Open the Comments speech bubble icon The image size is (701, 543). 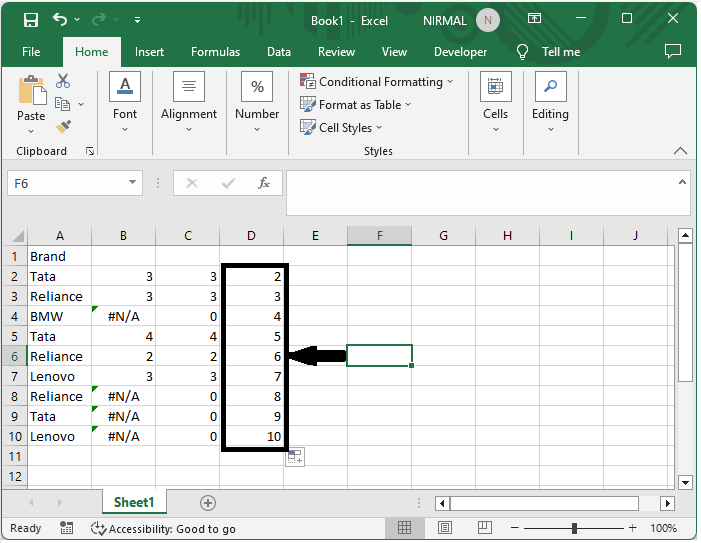(x=673, y=51)
